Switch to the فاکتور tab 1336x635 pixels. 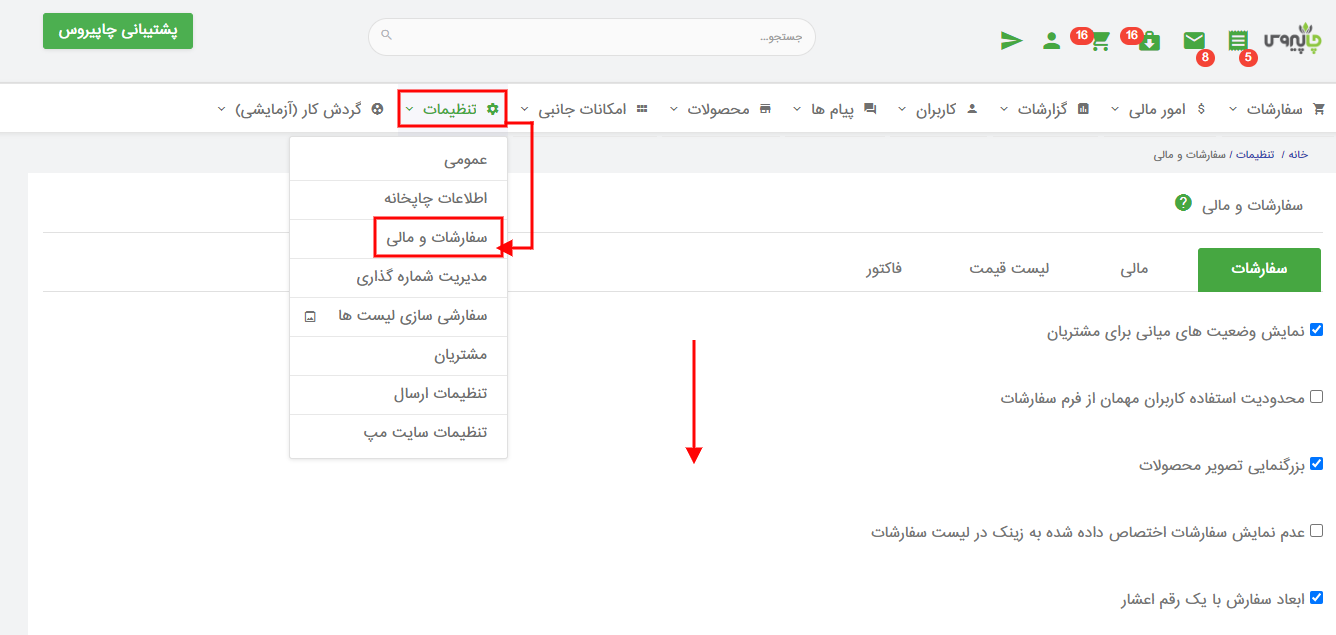point(884,269)
